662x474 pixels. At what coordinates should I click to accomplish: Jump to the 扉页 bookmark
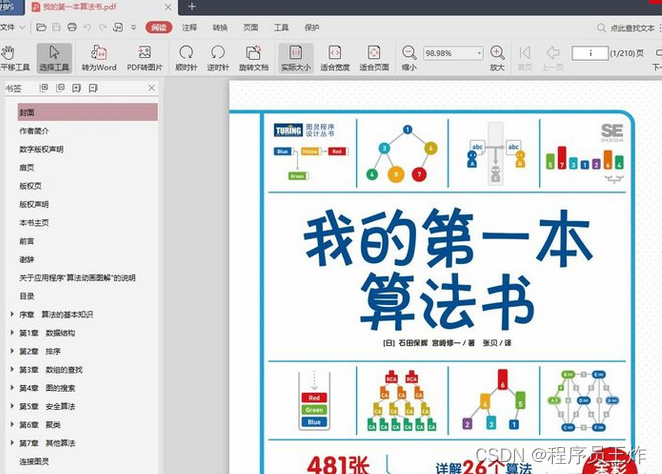point(27,168)
